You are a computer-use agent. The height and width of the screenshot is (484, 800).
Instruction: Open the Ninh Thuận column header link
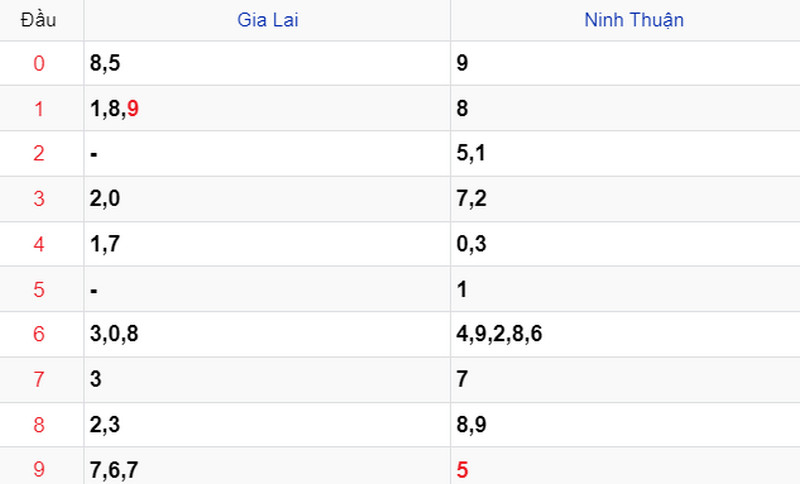click(x=634, y=20)
